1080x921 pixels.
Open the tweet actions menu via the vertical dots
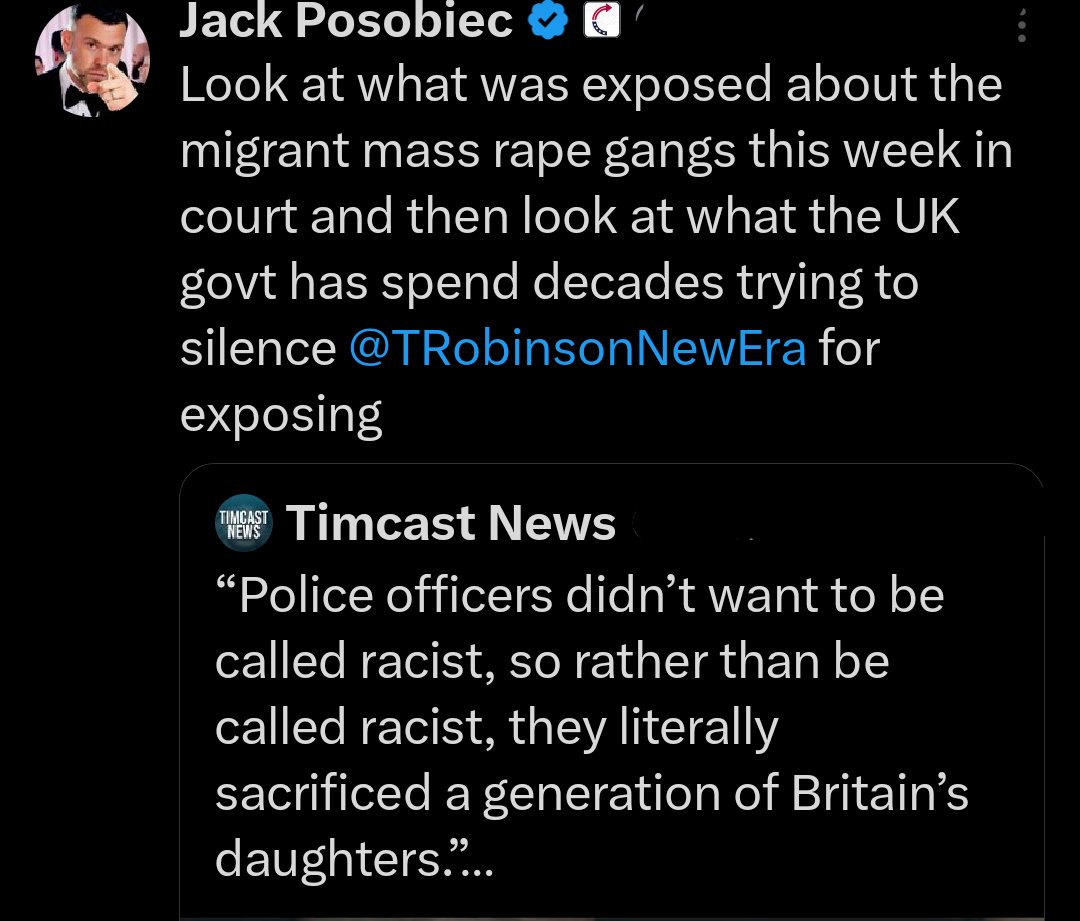pos(1021,25)
